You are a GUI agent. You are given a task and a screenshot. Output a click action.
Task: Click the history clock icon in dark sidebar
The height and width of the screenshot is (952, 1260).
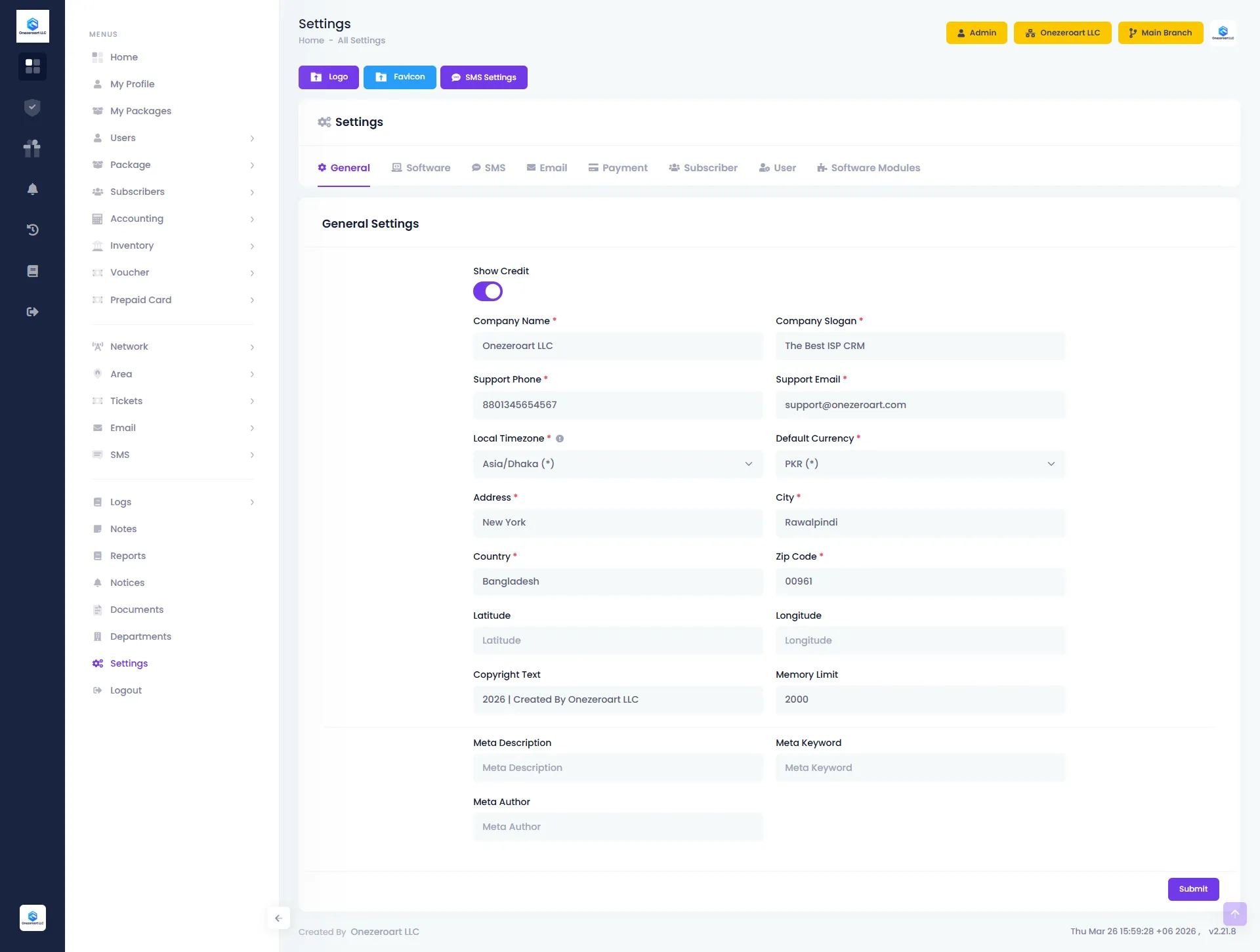pyautogui.click(x=32, y=230)
